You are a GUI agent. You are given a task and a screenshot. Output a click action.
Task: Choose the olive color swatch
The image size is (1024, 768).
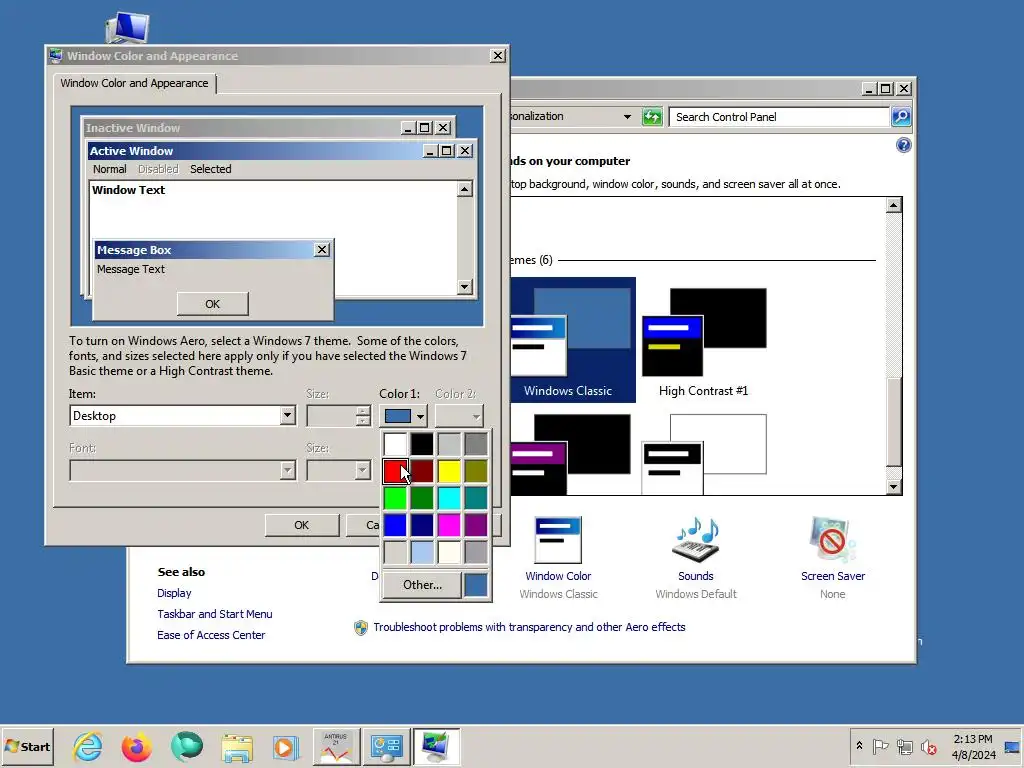pyautogui.click(x=476, y=471)
